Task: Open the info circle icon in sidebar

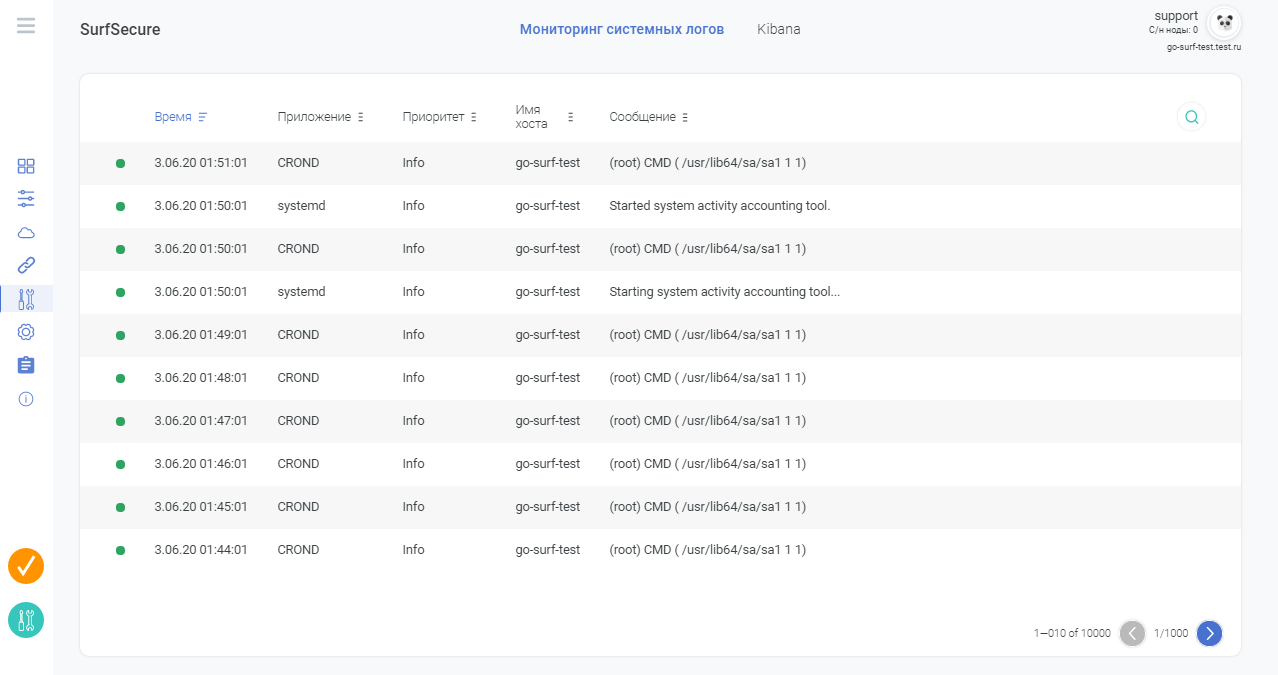Action: coord(26,399)
